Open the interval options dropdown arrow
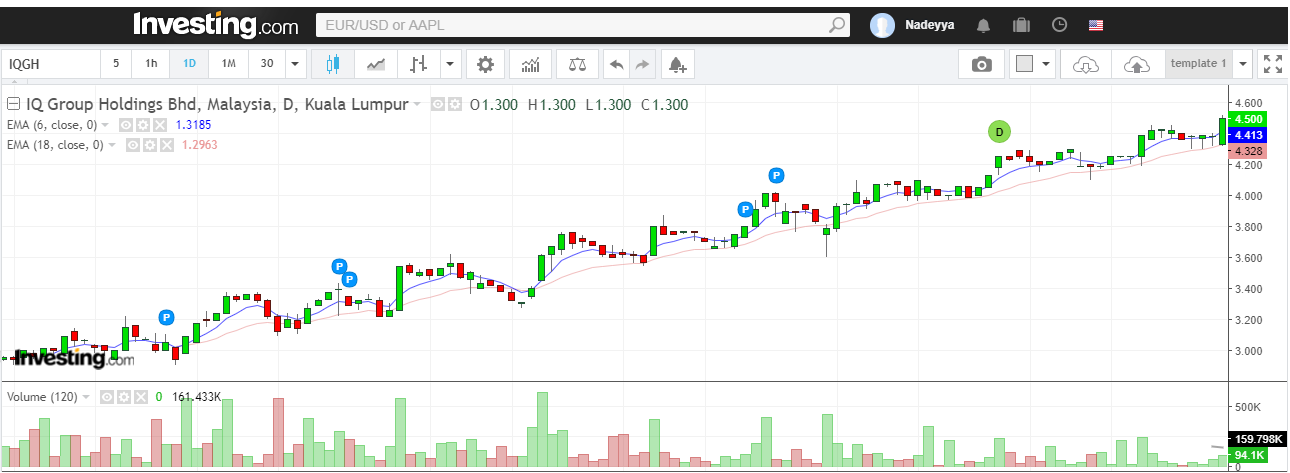Screen dimensions: 1290x473 click(x=294, y=64)
